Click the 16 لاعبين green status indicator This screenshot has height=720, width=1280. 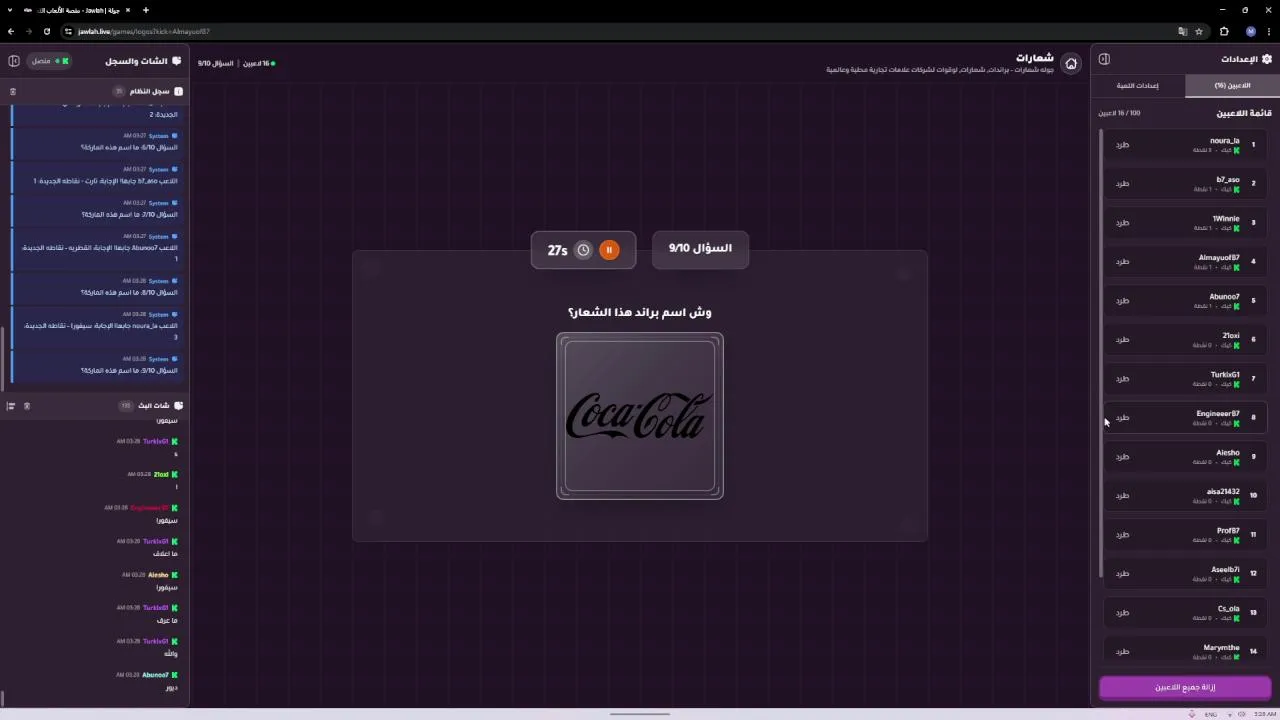tap(259, 63)
